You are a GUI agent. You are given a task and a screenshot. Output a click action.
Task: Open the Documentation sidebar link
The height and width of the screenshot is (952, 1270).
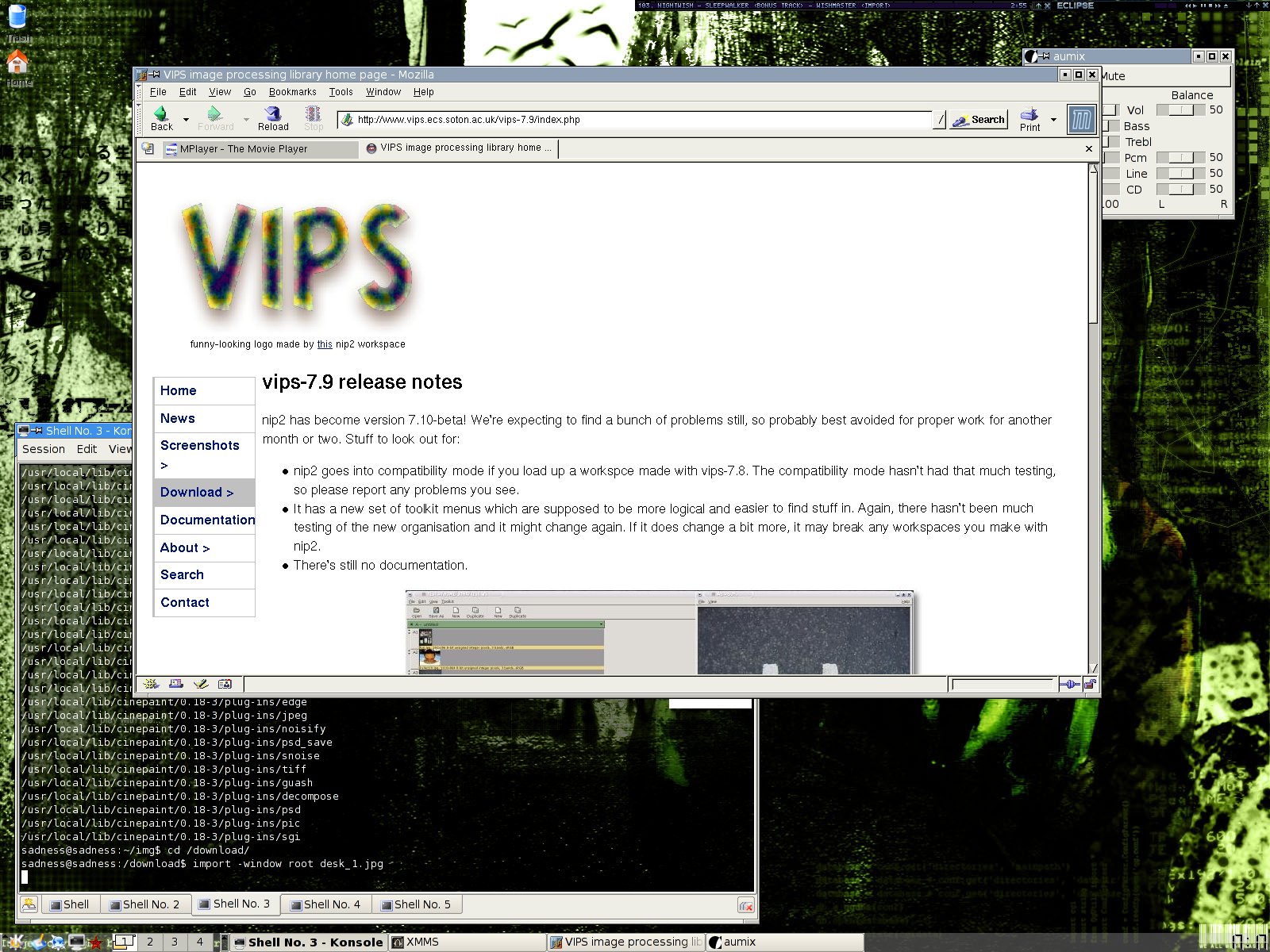207,520
